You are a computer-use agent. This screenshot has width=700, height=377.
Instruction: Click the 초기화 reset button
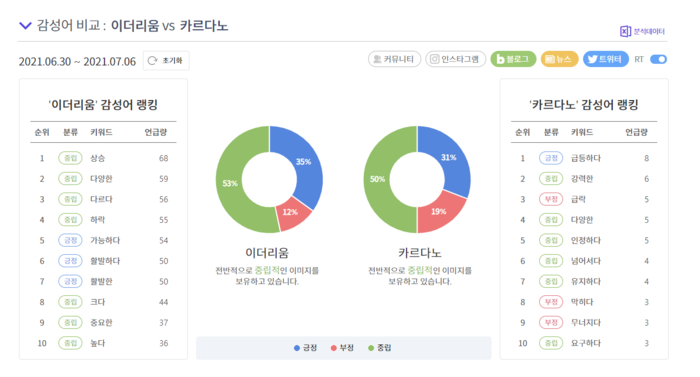[166, 61]
